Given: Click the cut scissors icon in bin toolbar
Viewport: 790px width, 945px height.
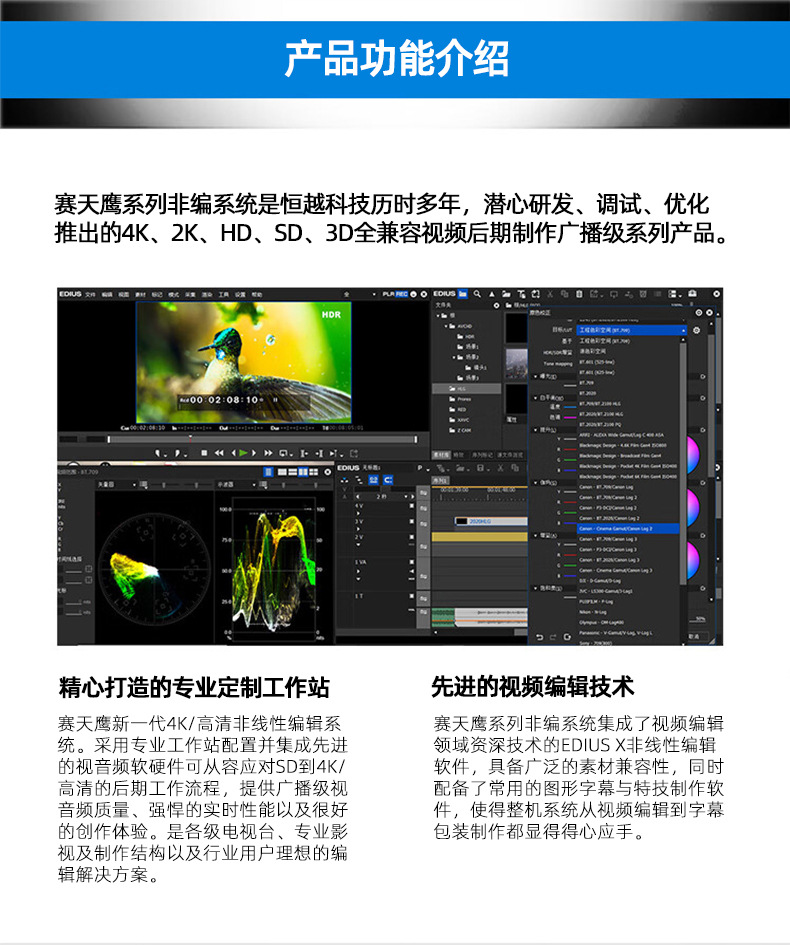Looking at the screenshot, I should [550, 294].
